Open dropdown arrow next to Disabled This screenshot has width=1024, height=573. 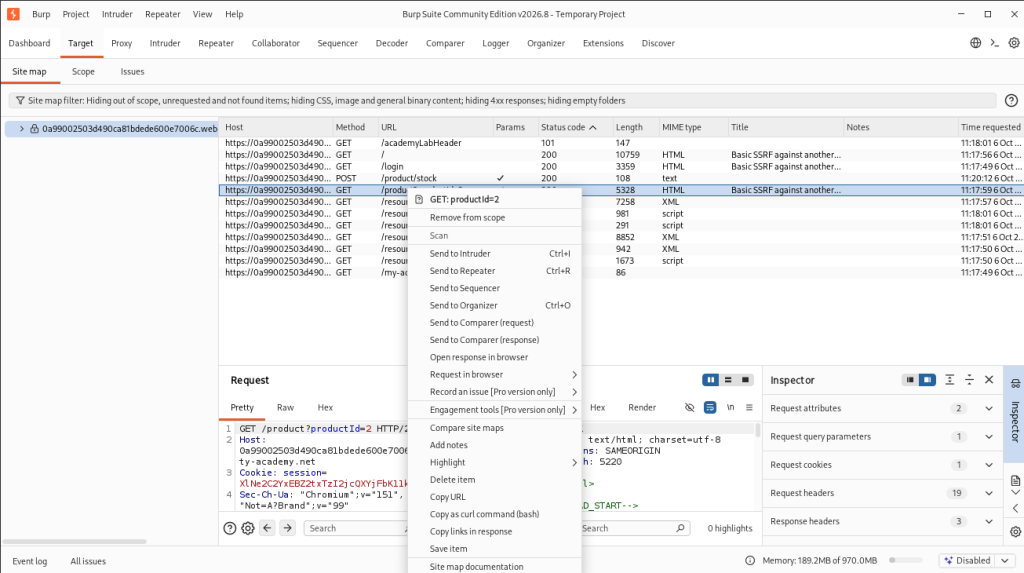click(x=1005, y=561)
